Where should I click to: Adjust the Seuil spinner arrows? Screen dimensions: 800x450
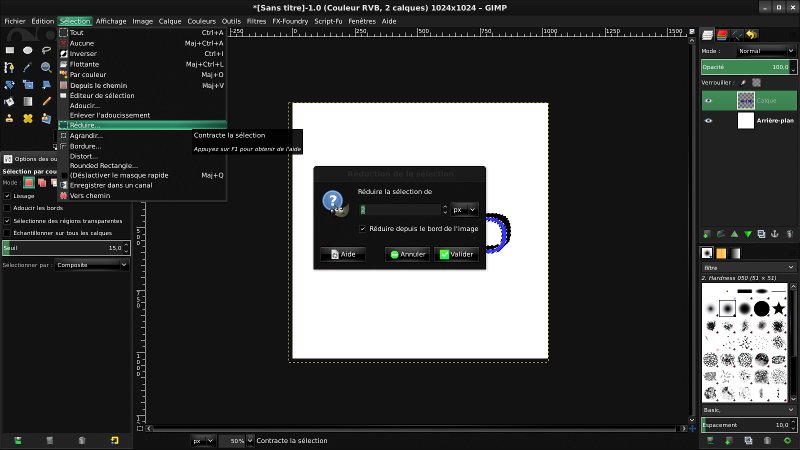[127, 248]
